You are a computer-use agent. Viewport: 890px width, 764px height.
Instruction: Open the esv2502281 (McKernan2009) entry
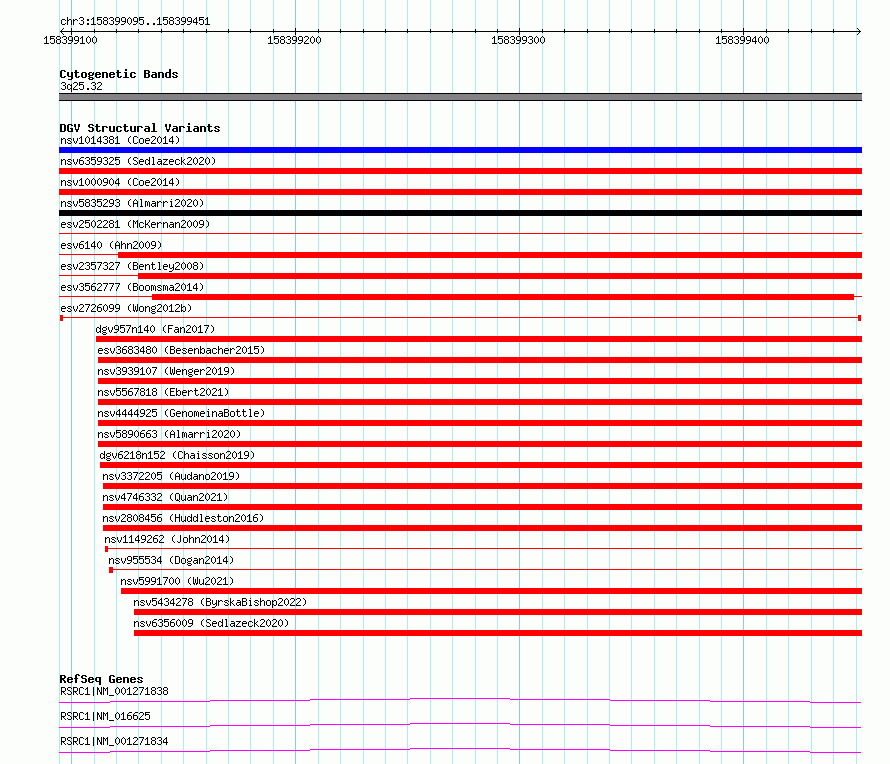(135, 224)
